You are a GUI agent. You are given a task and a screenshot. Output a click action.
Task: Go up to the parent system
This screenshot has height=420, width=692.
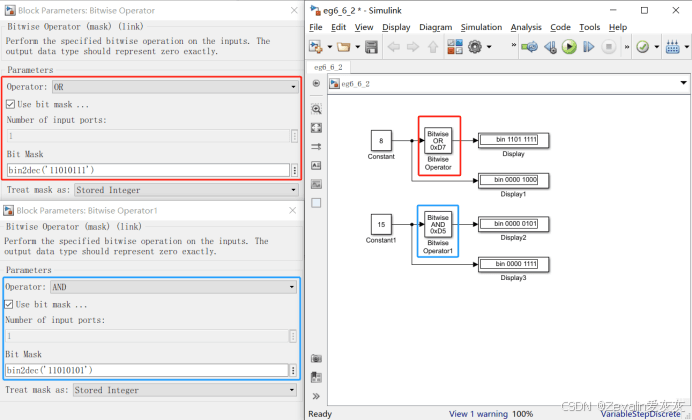tap(432, 47)
